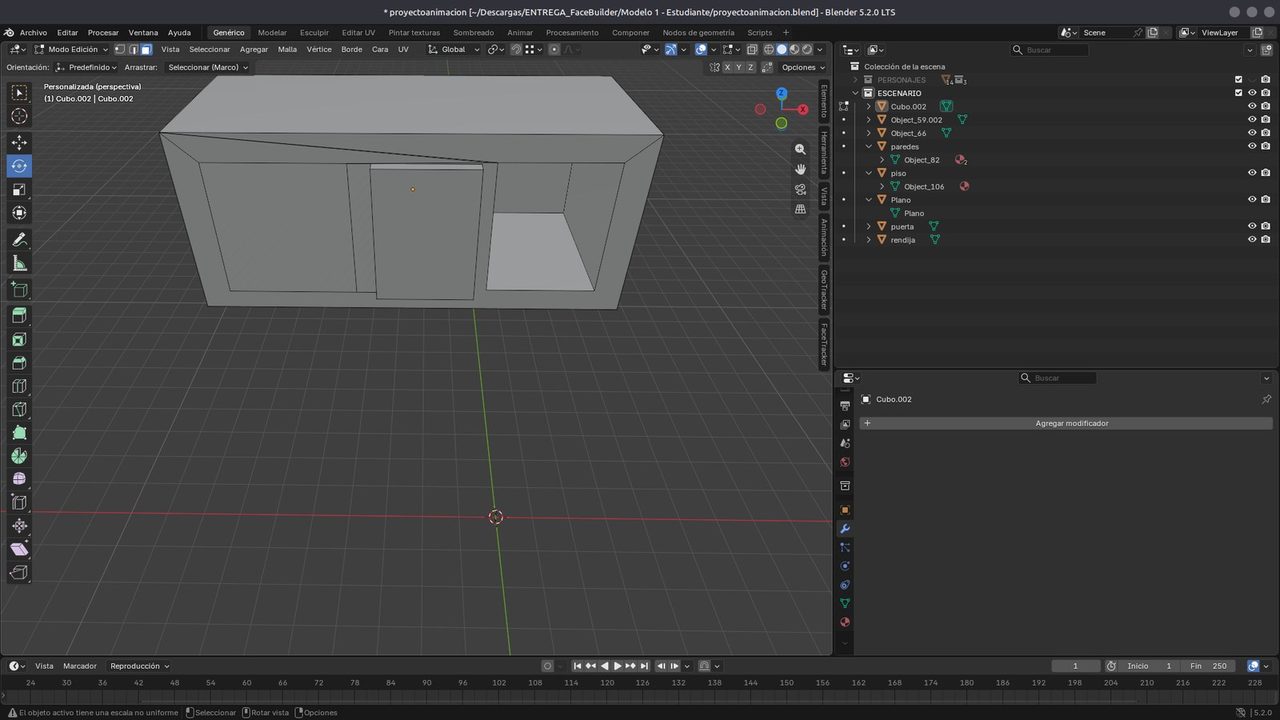Collapse the ESCENARIO collection
The image size is (1280, 720).
click(855, 93)
